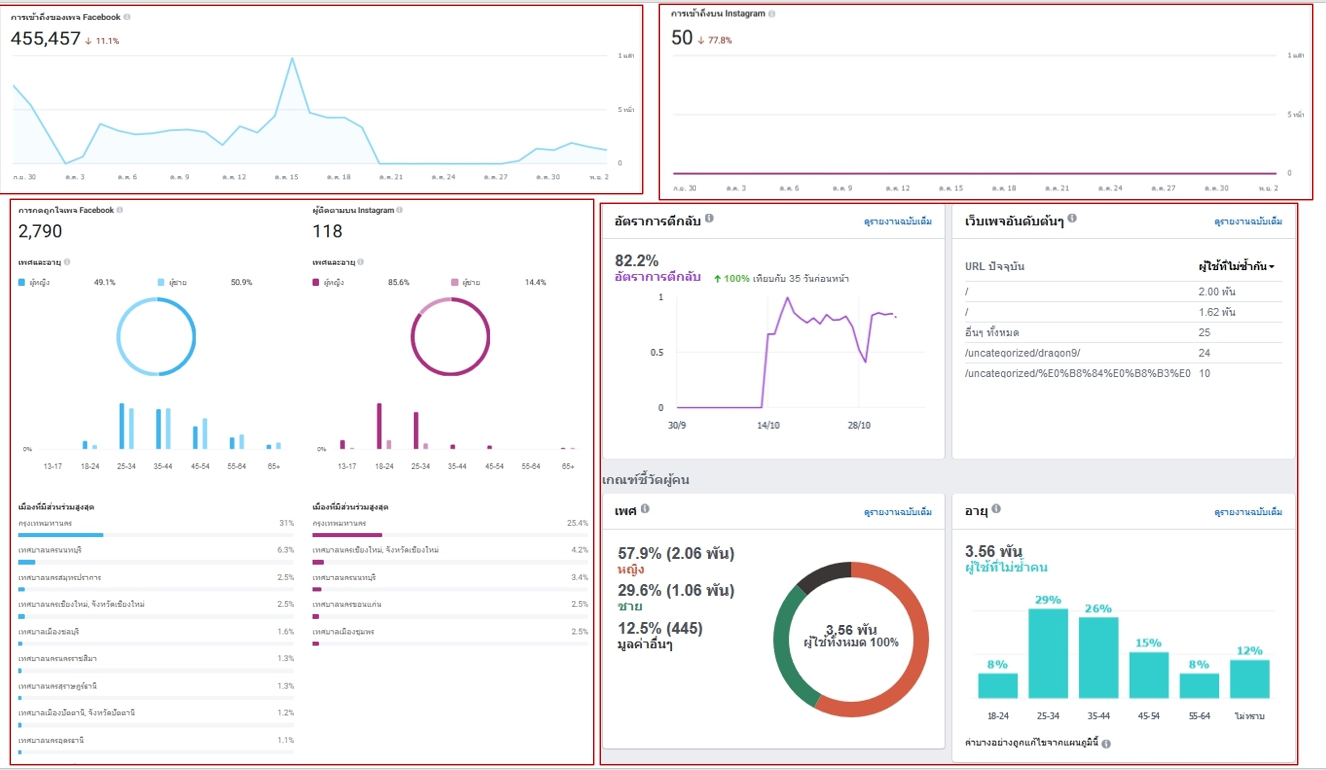Viewport: 1326px width, 770px height.
Task: Open info icon next to ผู้ติดตามบน Instagram
Action: coord(400,210)
